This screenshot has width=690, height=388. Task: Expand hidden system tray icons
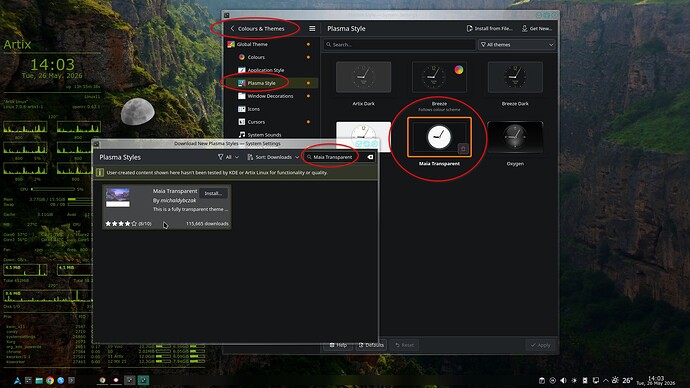click(606, 381)
